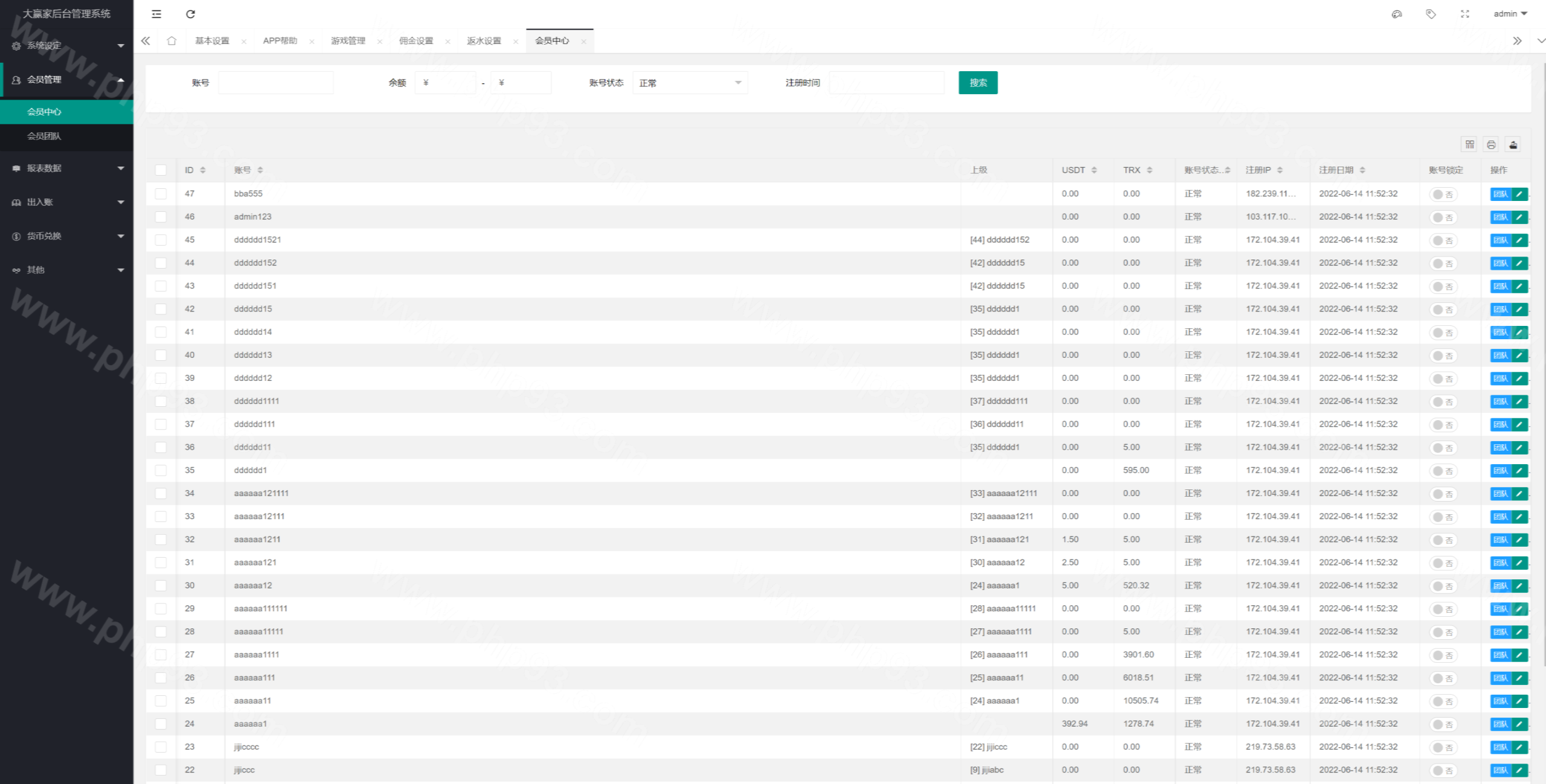The width and height of the screenshot is (1546, 784).
Task: Open the 账号状态 dropdown showing 正常
Action: (690, 83)
